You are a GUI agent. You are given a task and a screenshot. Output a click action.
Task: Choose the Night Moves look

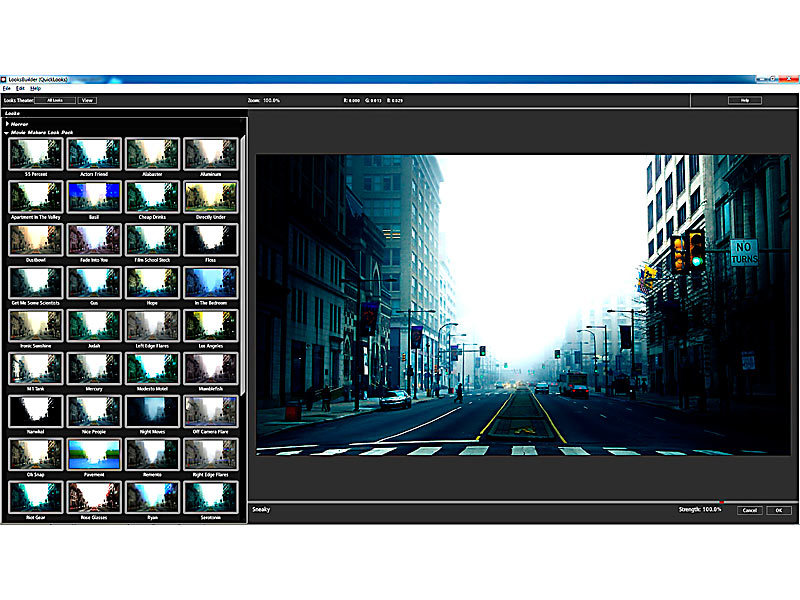pos(152,411)
